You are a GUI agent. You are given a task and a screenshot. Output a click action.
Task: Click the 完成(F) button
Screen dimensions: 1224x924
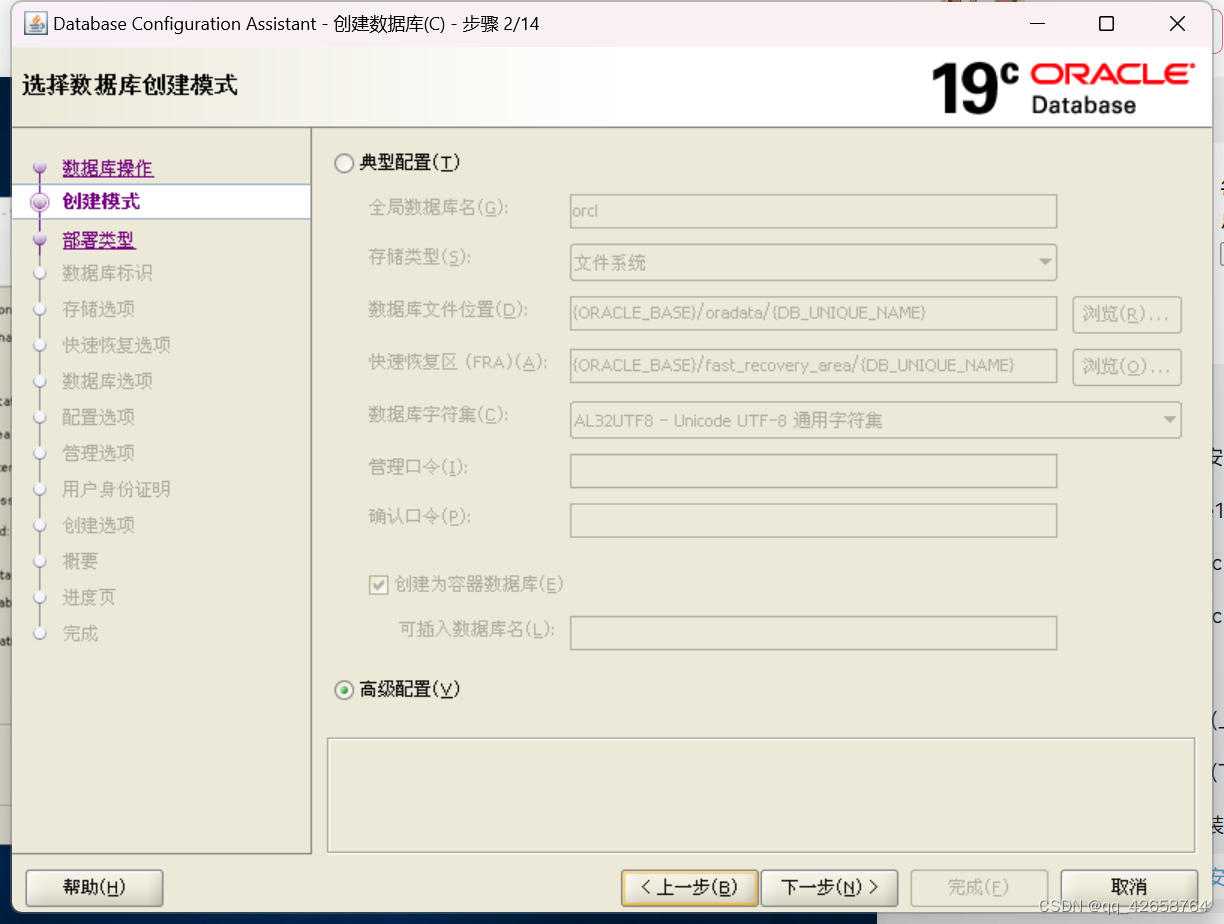click(978, 887)
